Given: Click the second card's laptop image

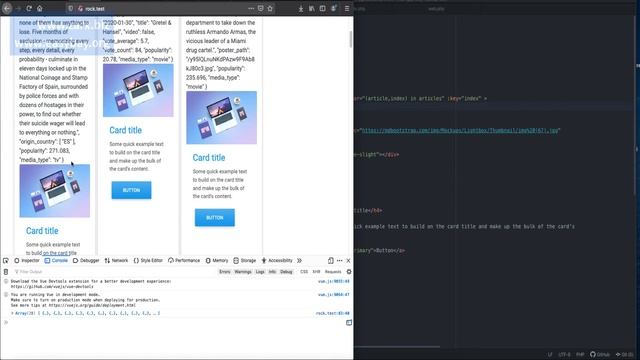Looking at the screenshot, I should point(138,90).
